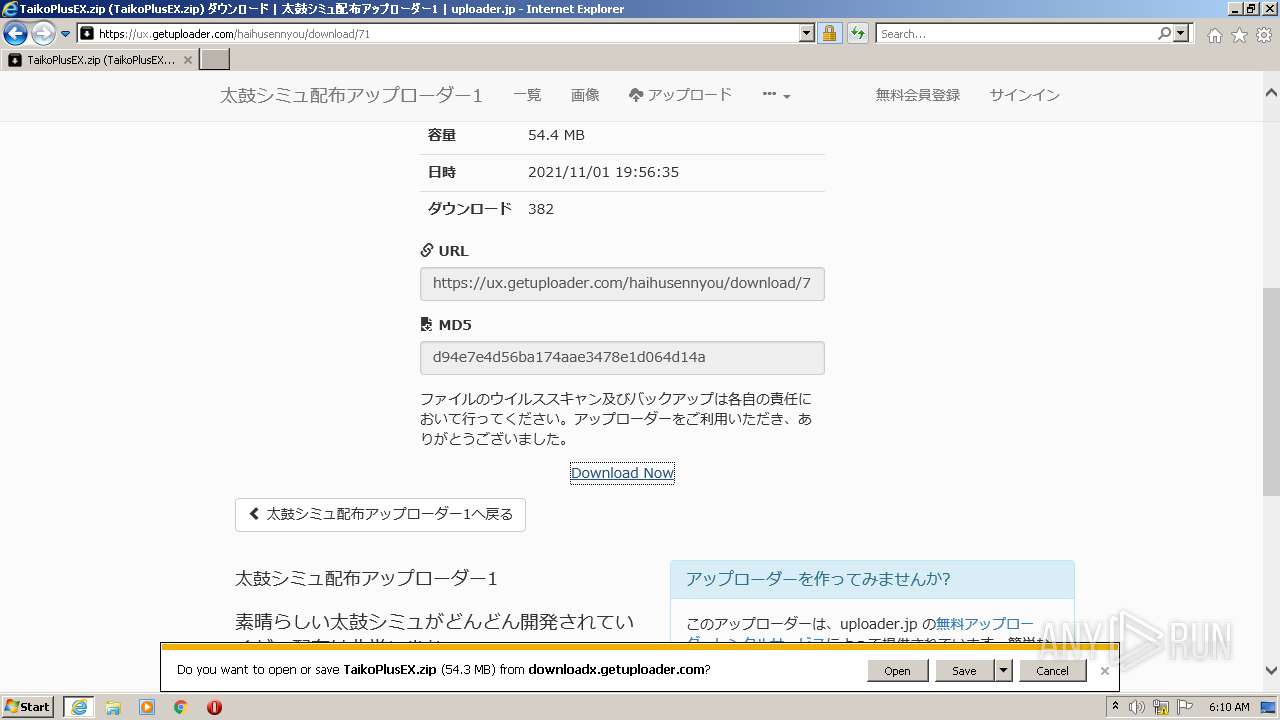Open media player taskbar icon
The width and height of the screenshot is (1280, 720).
click(147, 707)
